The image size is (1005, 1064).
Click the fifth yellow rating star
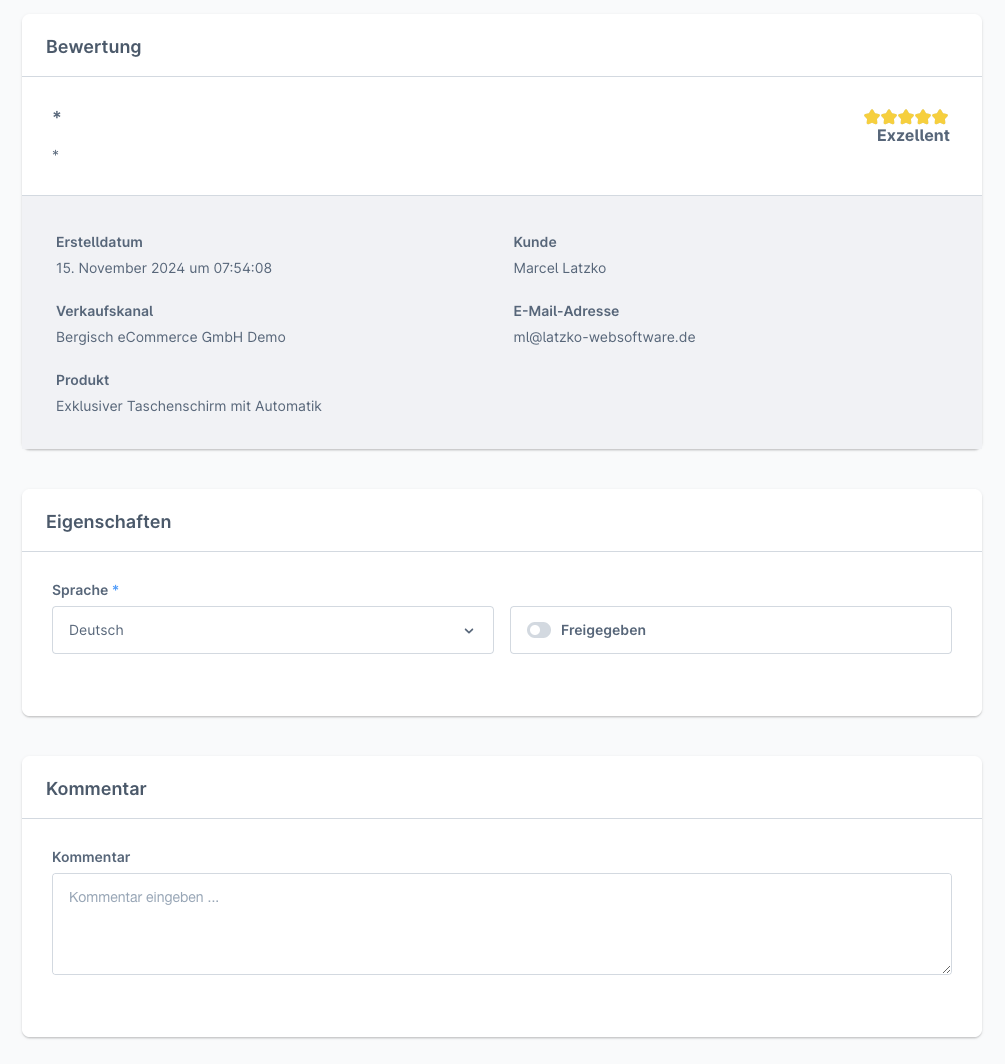pos(940,117)
